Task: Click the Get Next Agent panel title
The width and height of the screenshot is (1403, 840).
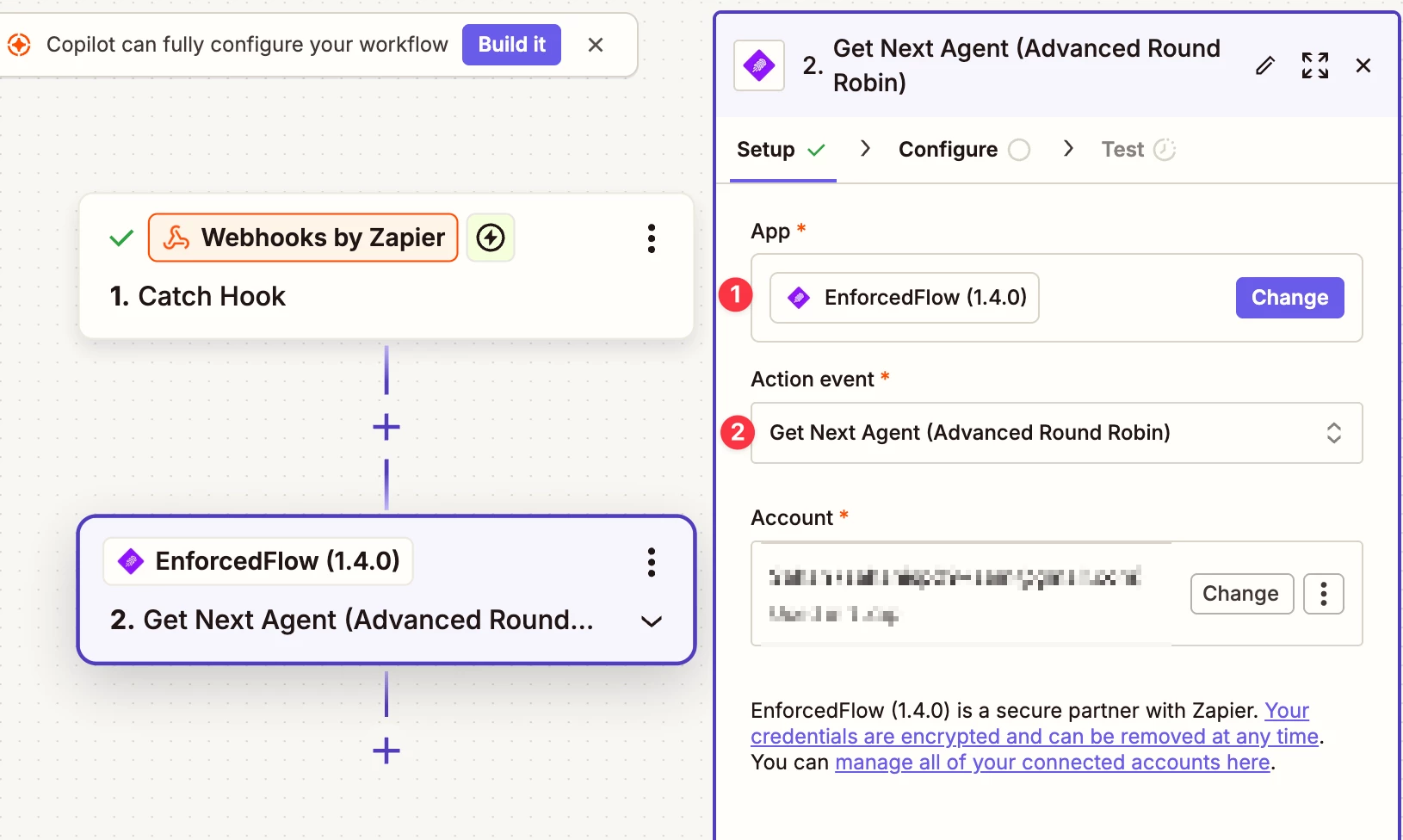Action: (1027, 65)
